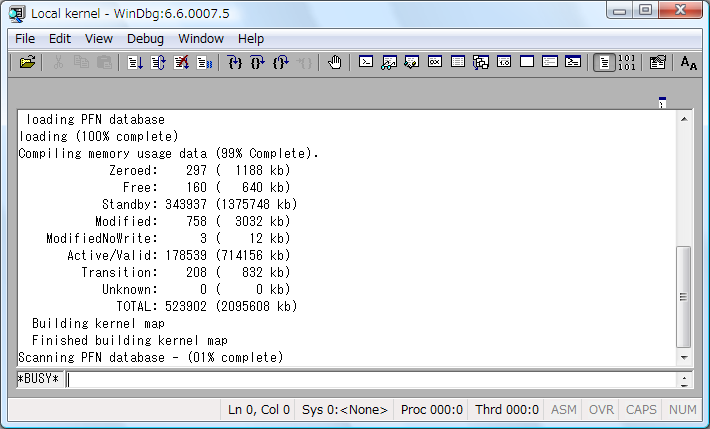This screenshot has height=429, width=710.
Task: Click the Break execution icon
Action: click(204, 62)
